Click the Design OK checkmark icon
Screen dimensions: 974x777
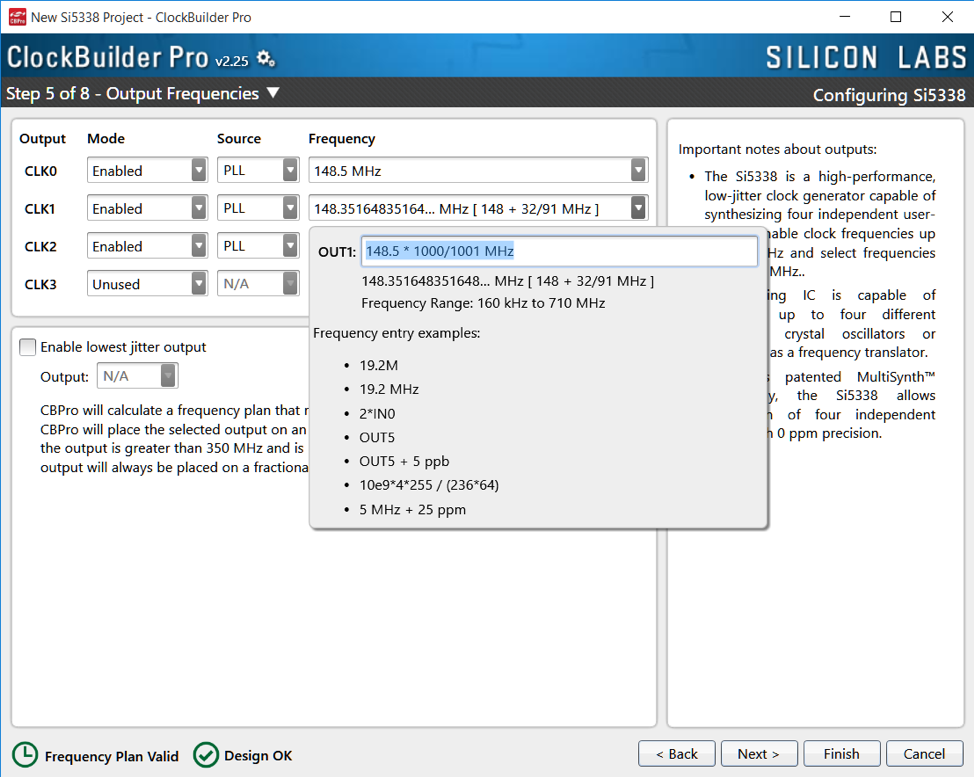(x=206, y=755)
